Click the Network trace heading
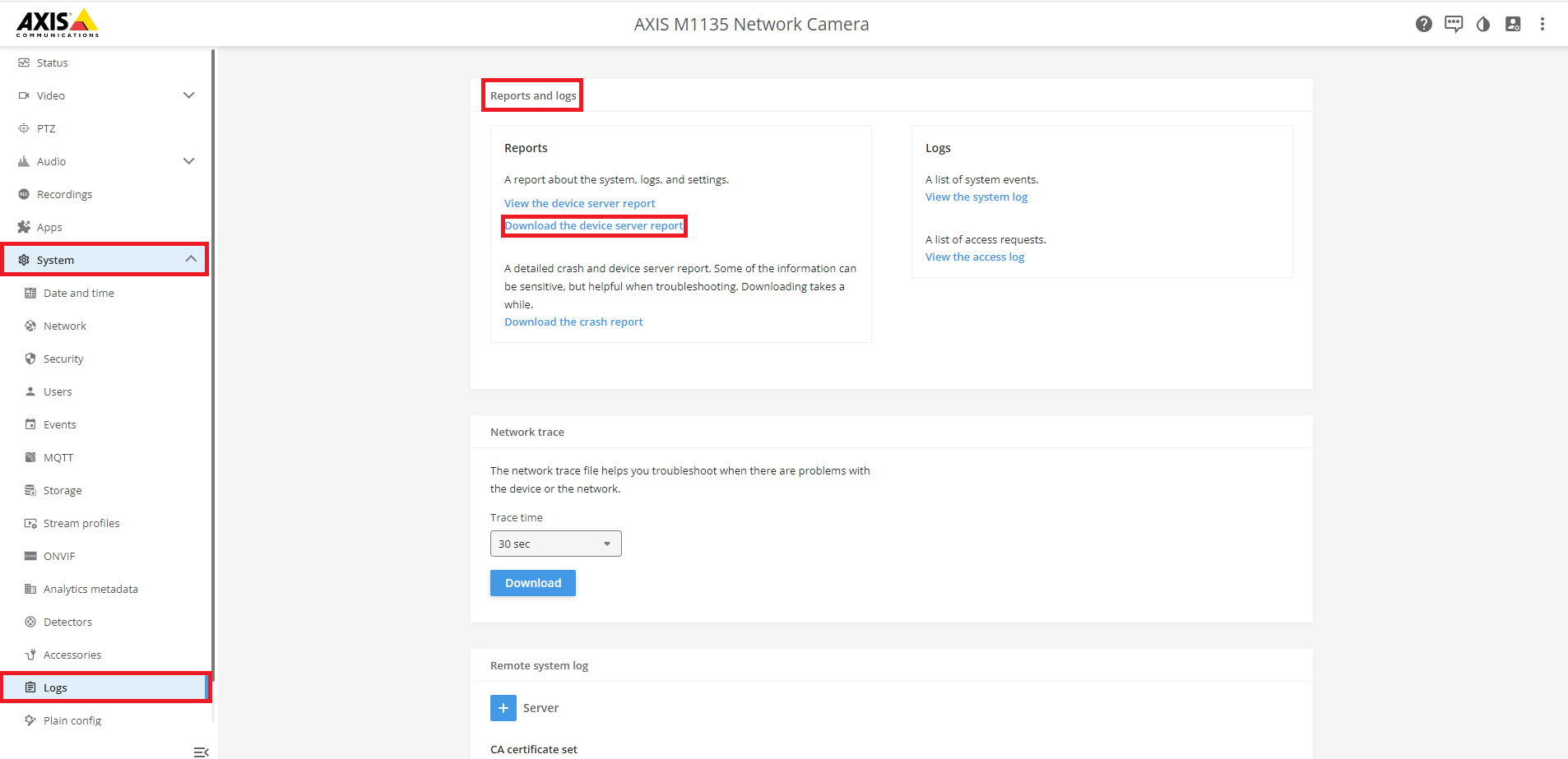Image resolution: width=1568 pixels, height=759 pixels. click(x=527, y=432)
